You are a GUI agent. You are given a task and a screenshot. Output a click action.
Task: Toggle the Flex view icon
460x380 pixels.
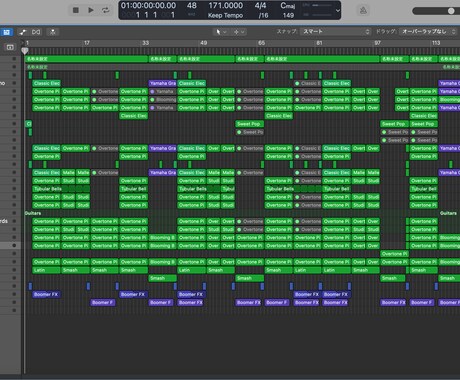coord(36,32)
